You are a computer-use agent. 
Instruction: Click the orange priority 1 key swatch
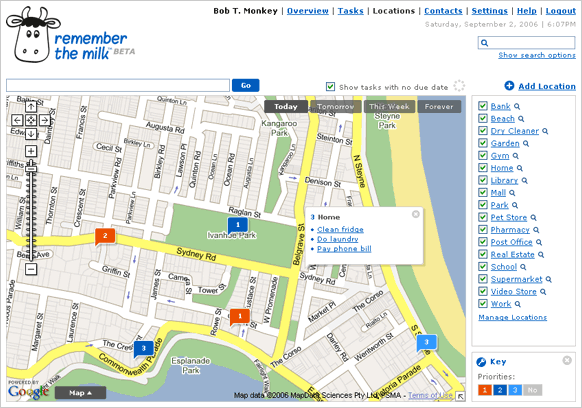(485, 390)
